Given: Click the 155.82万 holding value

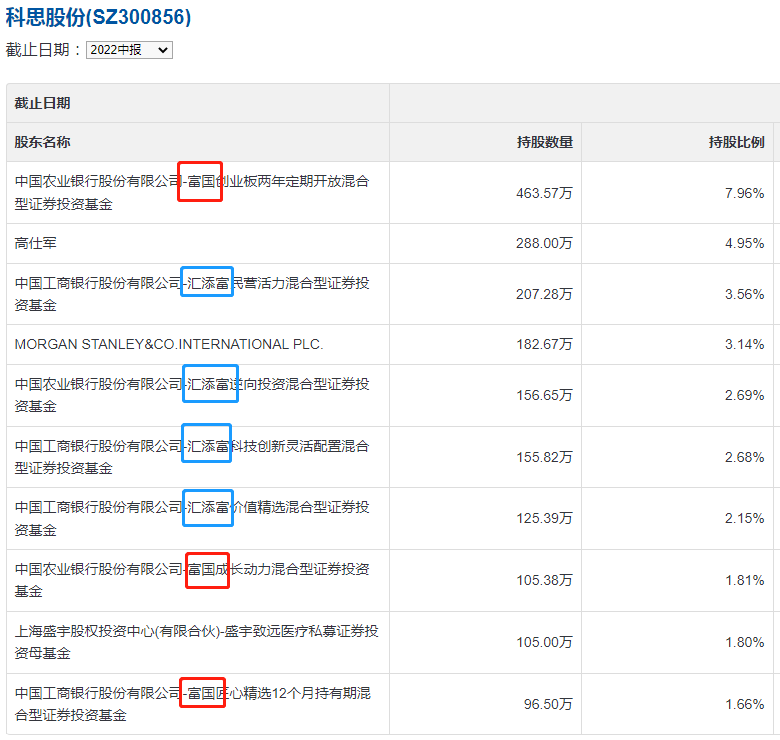Looking at the screenshot, I should tap(544, 457).
